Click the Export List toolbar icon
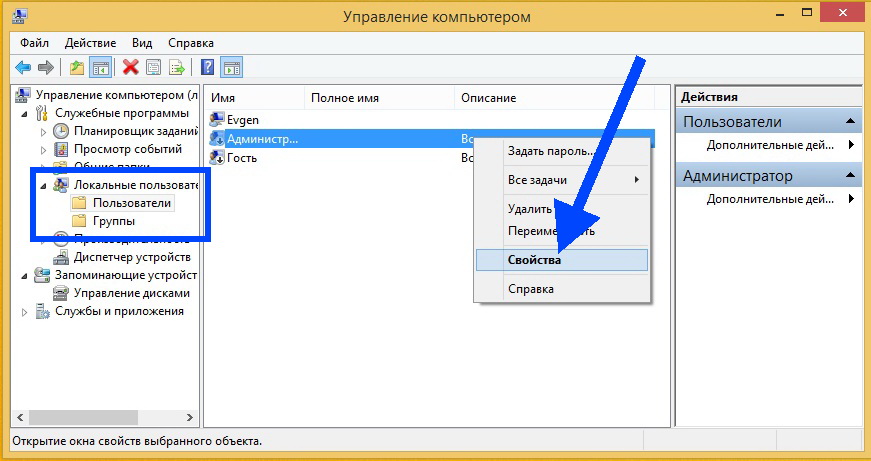Image resolution: width=871 pixels, height=461 pixels. 177,68
